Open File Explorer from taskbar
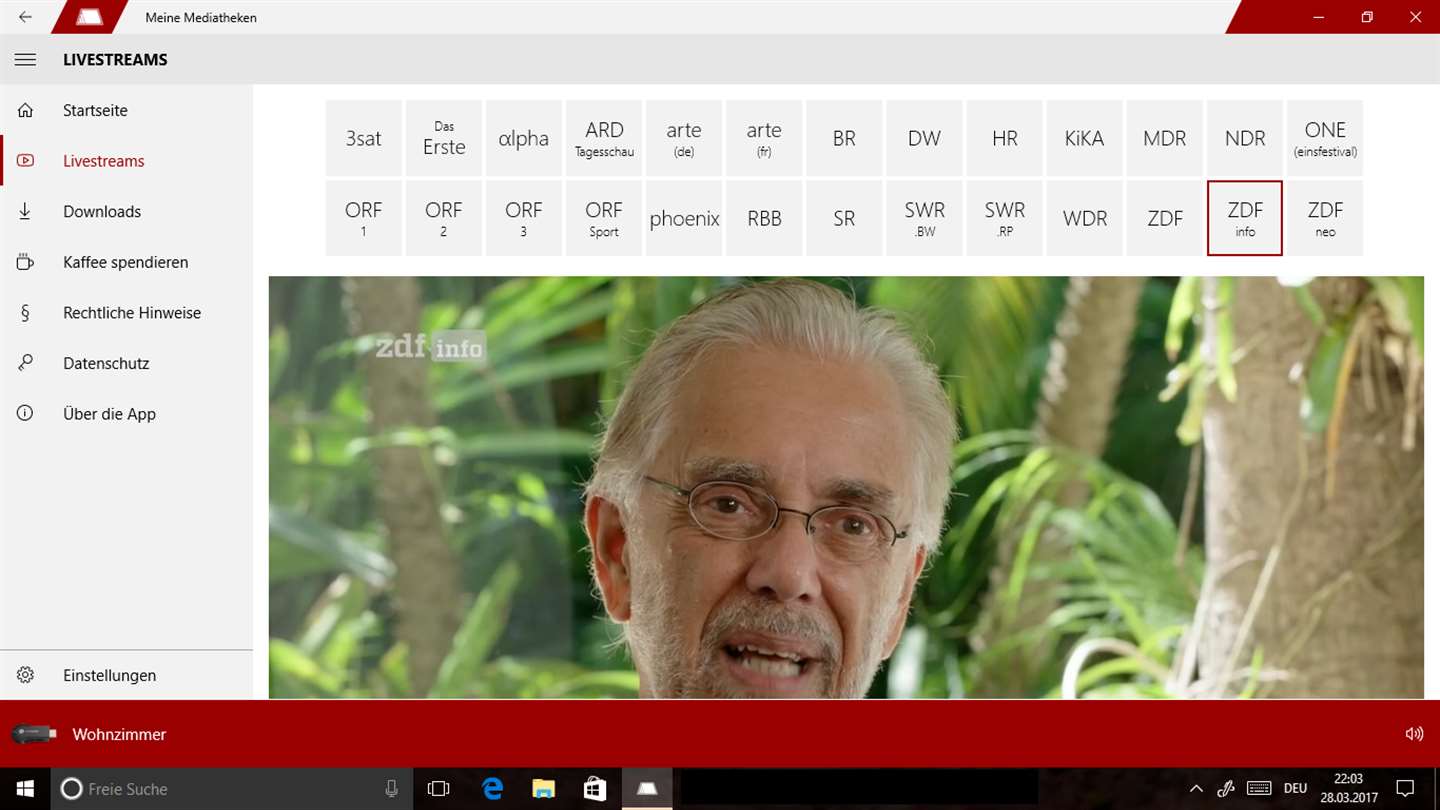The width and height of the screenshot is (1440, 810). [x=543, y=789]
